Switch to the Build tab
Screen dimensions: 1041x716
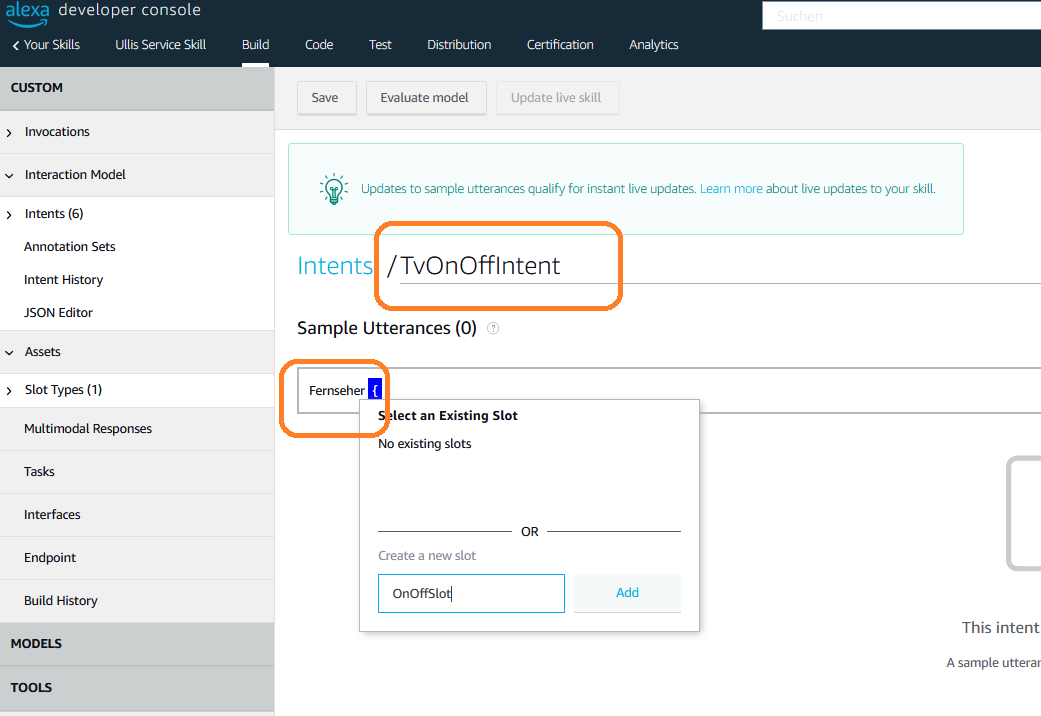256,45
